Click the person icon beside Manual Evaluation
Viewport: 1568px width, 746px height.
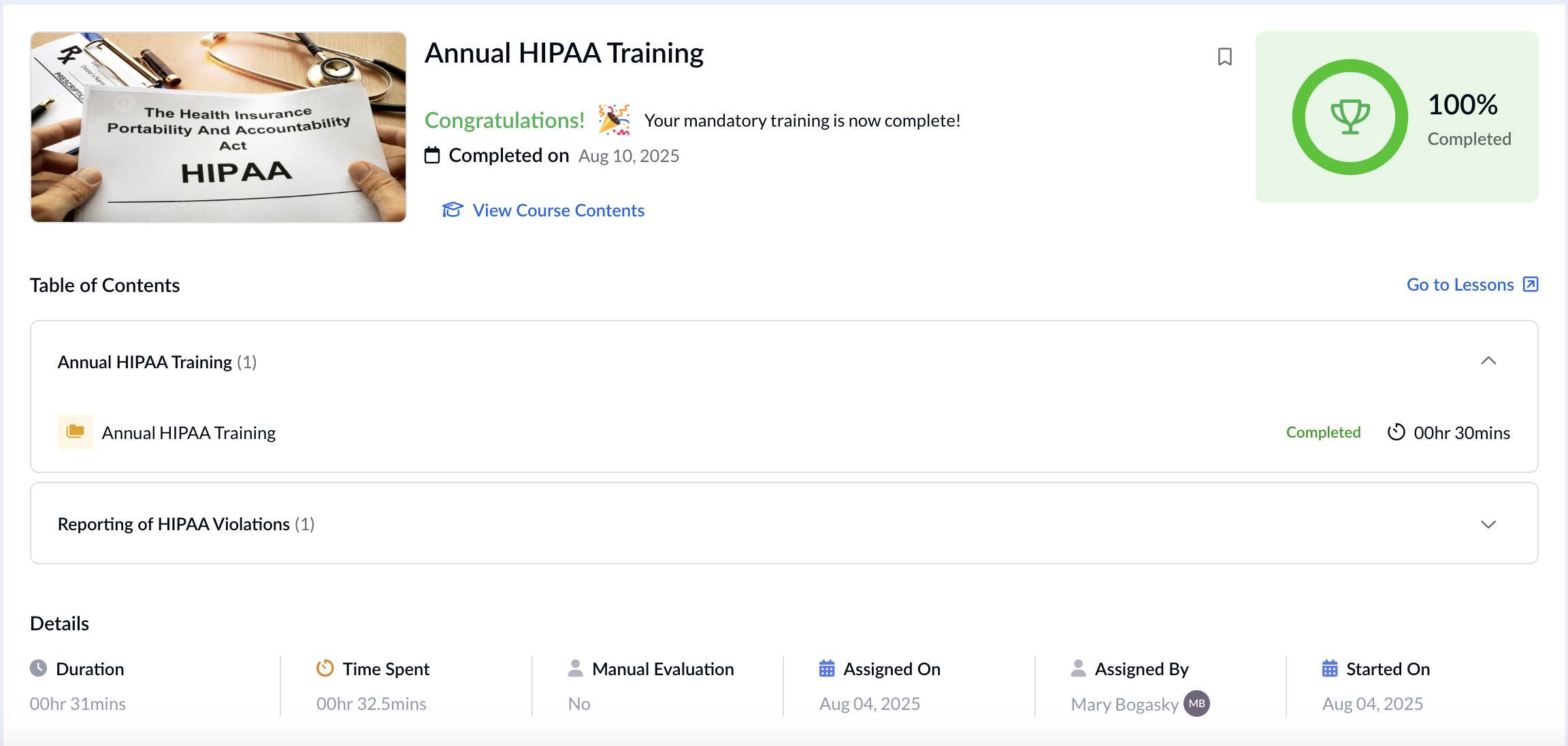[x=576, y=668]
